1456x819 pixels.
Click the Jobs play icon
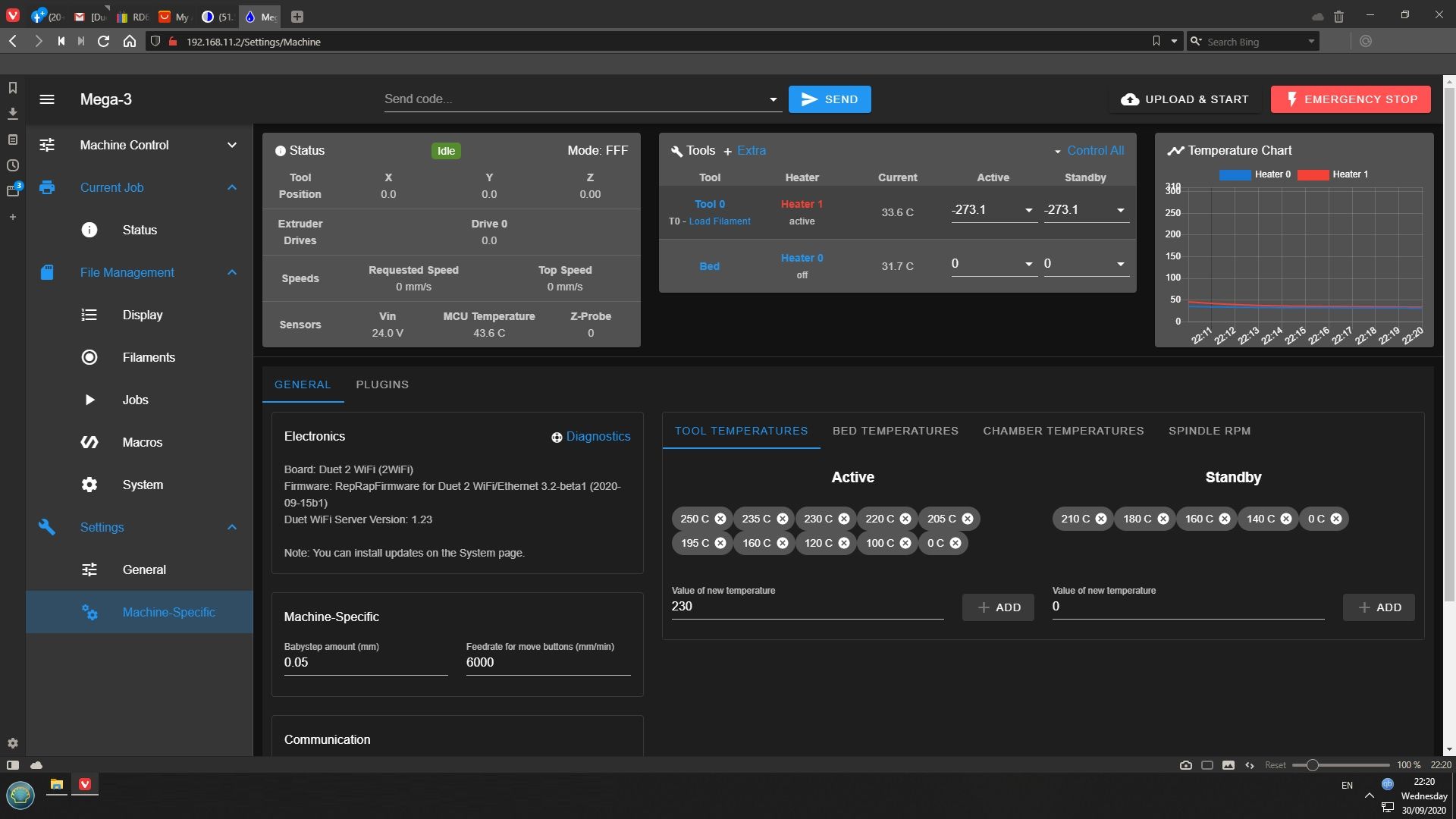pos(89,400)
